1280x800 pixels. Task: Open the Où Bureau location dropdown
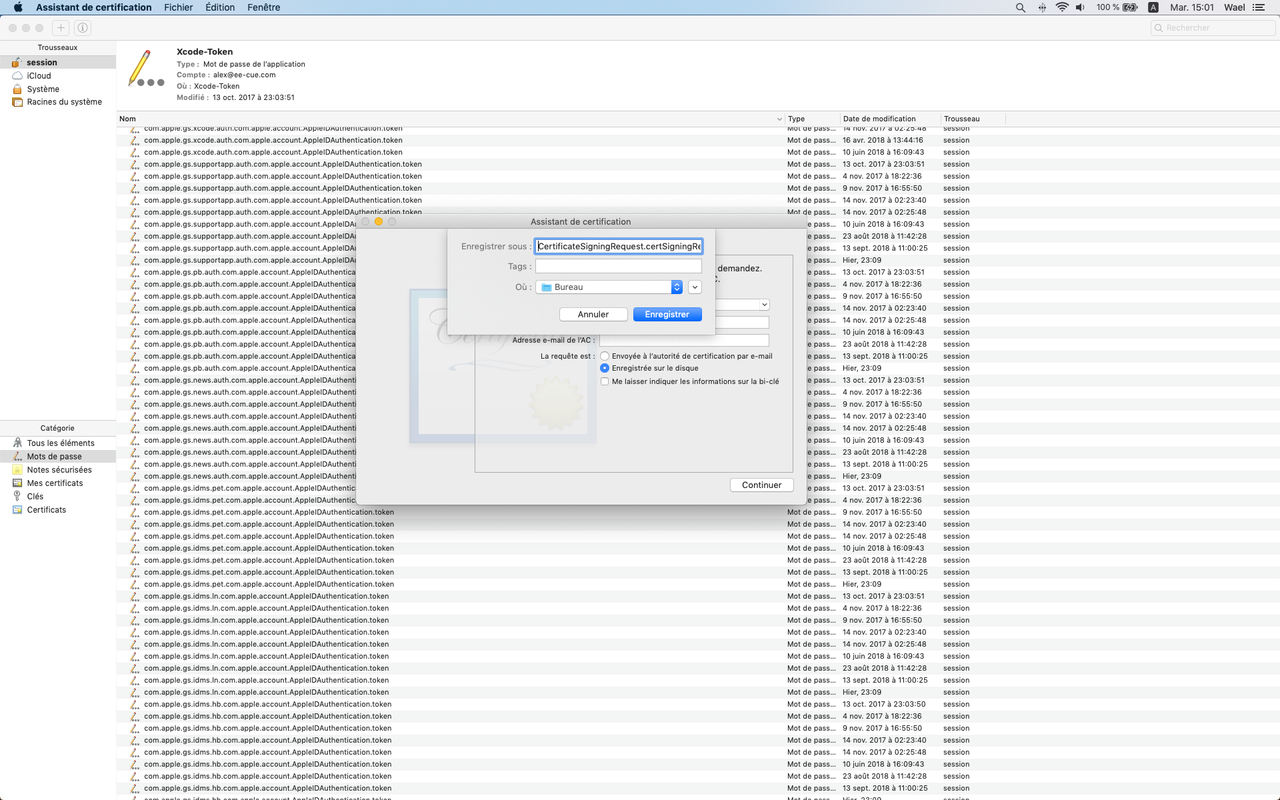pyautogui.click(x=609, y=287)
